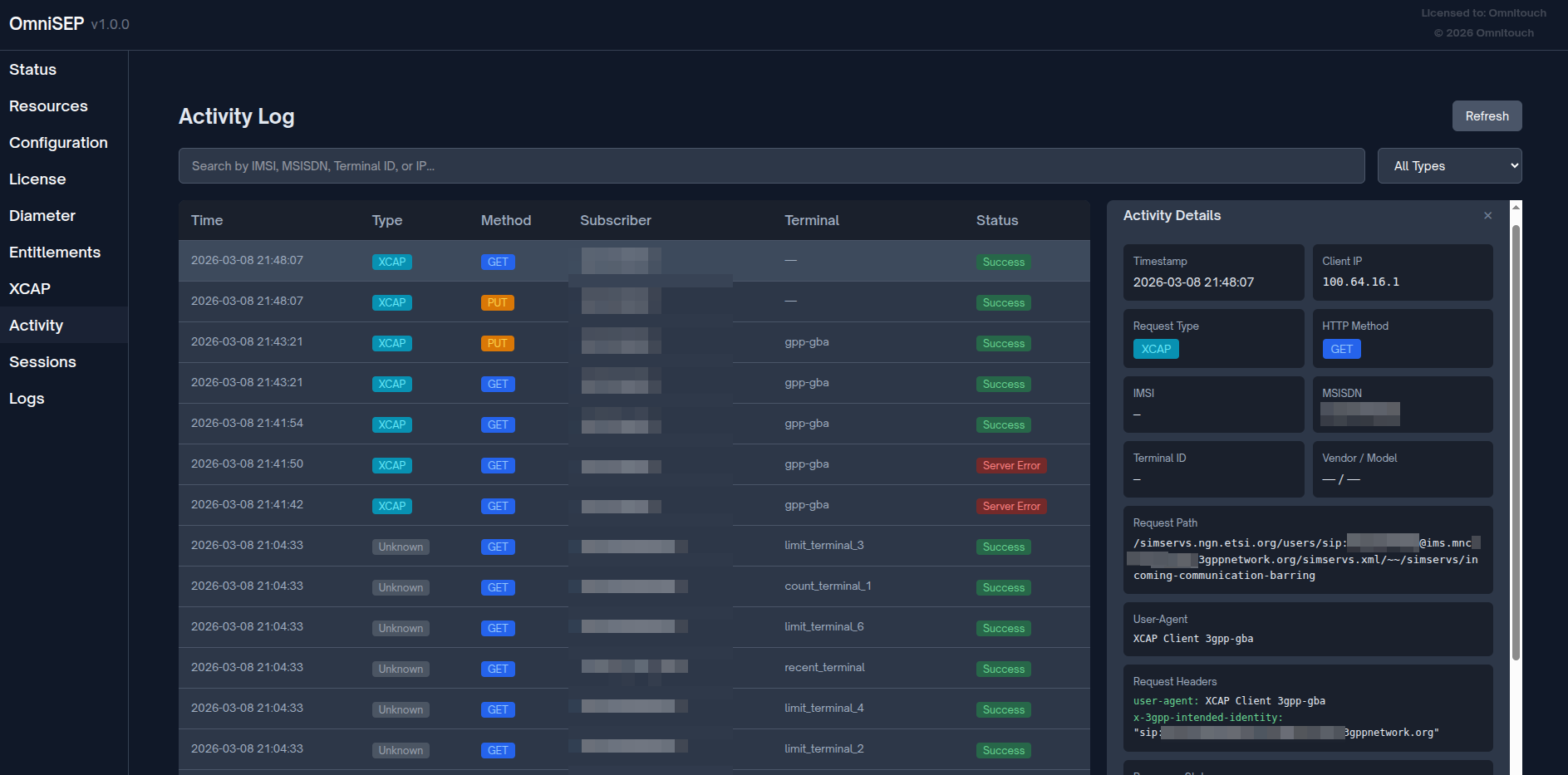
Task: Click Unknown type badge for limit_terminal_3
Action: [401, 547]
